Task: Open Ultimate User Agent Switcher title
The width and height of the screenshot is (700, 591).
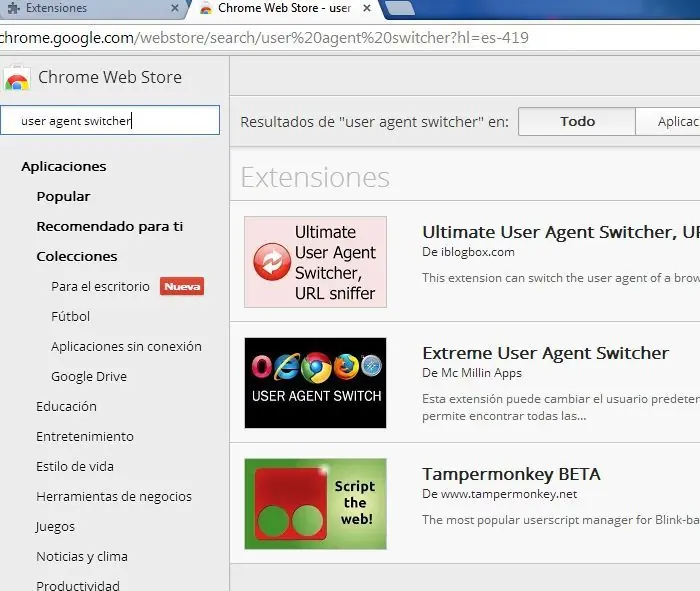Action: (x=561, y=232)
